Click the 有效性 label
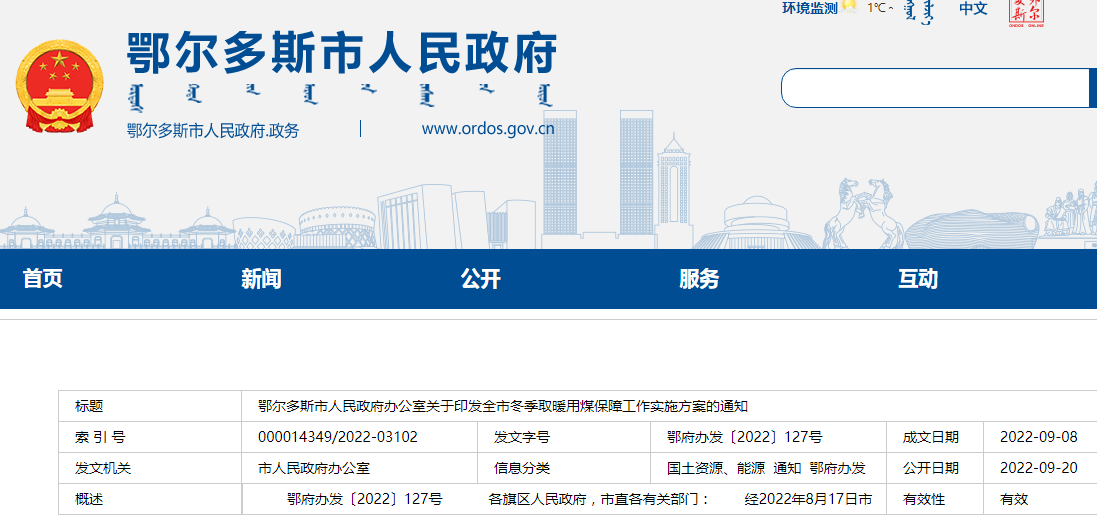Screen dimensions: 1097x531 923,500
